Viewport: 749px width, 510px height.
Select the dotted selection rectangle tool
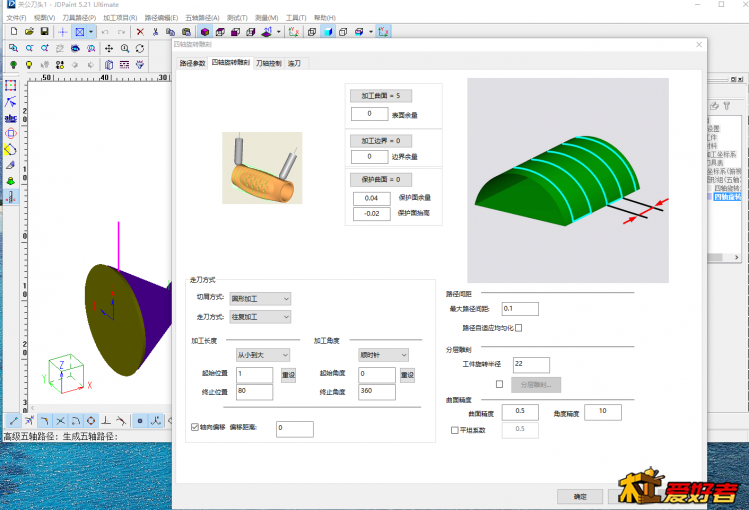coord(11,85)
